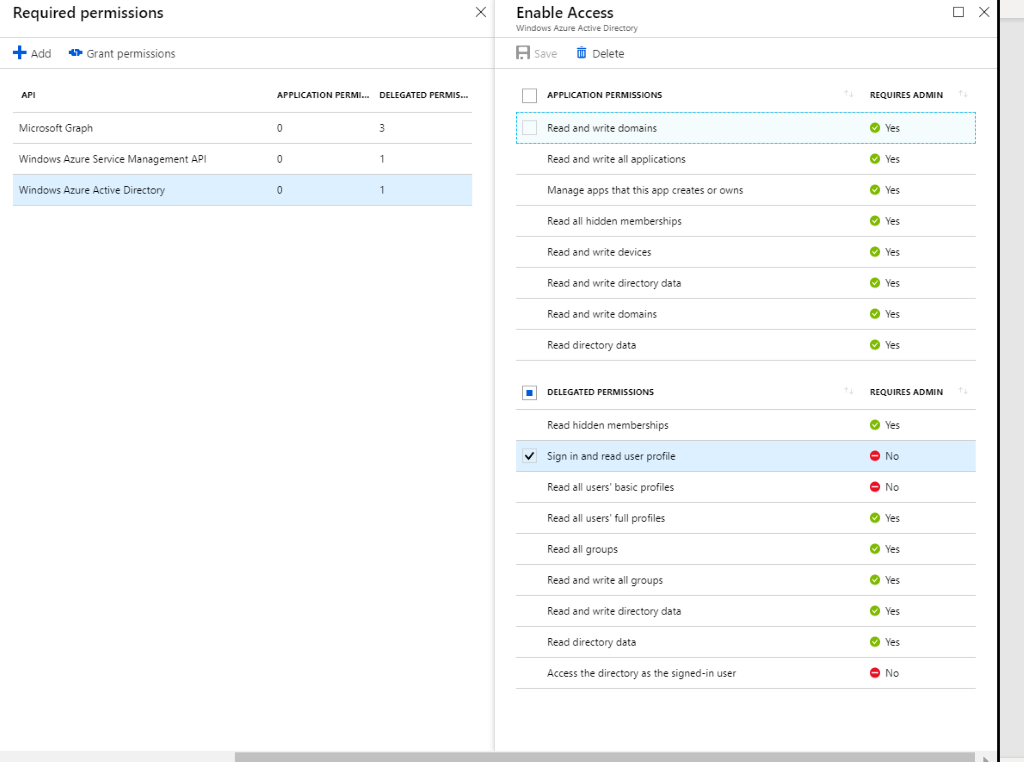Screen dimensions: 1024x762
Task: Sort Application Permissions column by name
Action: [x=848, y=94]
